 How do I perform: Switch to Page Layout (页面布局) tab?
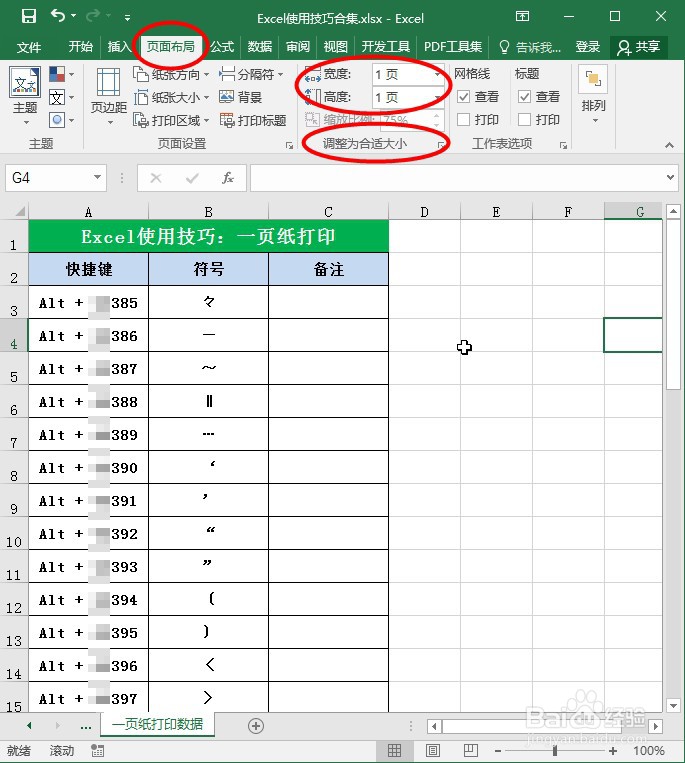tap(170, 47)
